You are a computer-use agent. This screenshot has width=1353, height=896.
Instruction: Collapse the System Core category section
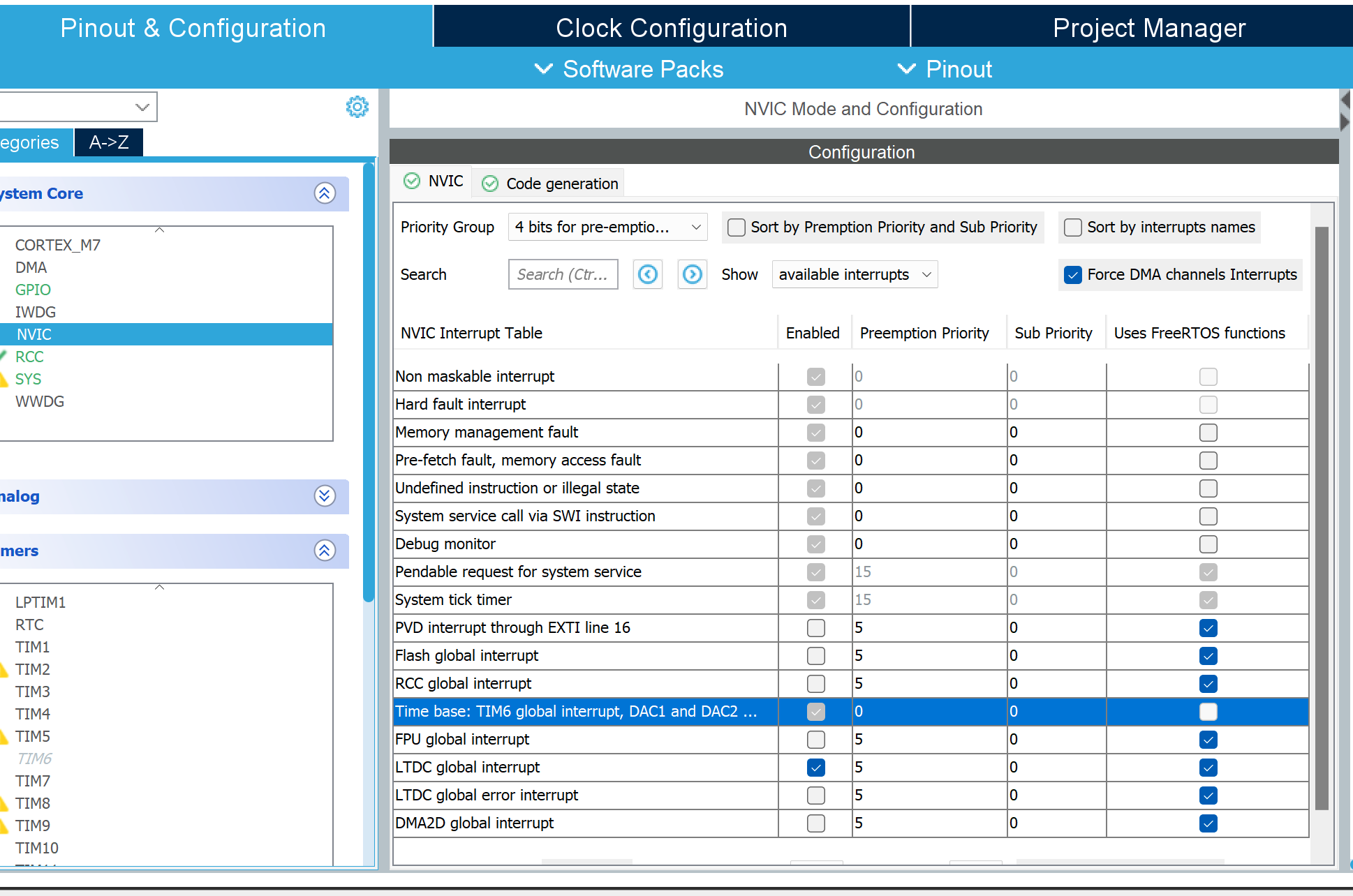[x=325, y=193]
